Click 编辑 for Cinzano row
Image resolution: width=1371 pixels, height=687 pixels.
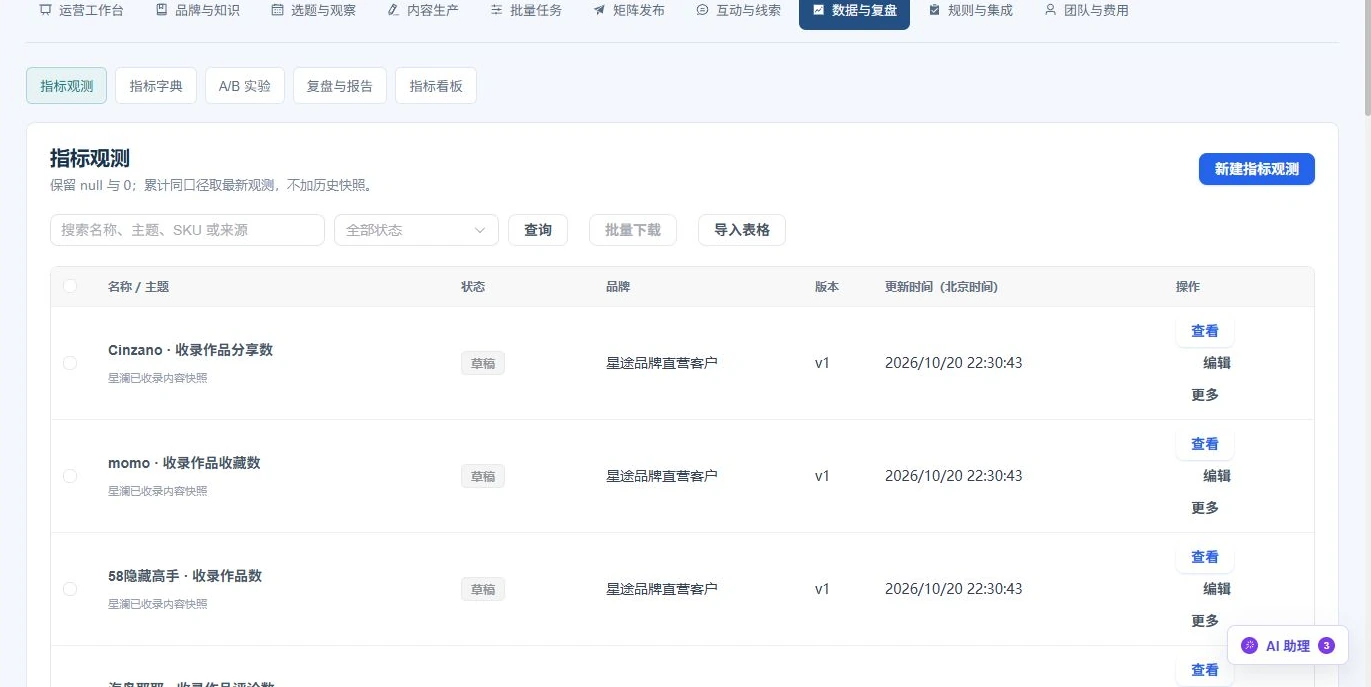[1217, 363]
